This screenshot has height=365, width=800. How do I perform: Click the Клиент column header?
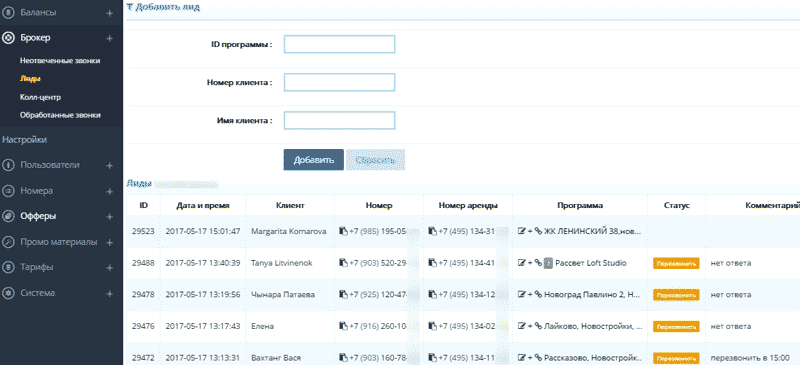(x=290, y=206)
